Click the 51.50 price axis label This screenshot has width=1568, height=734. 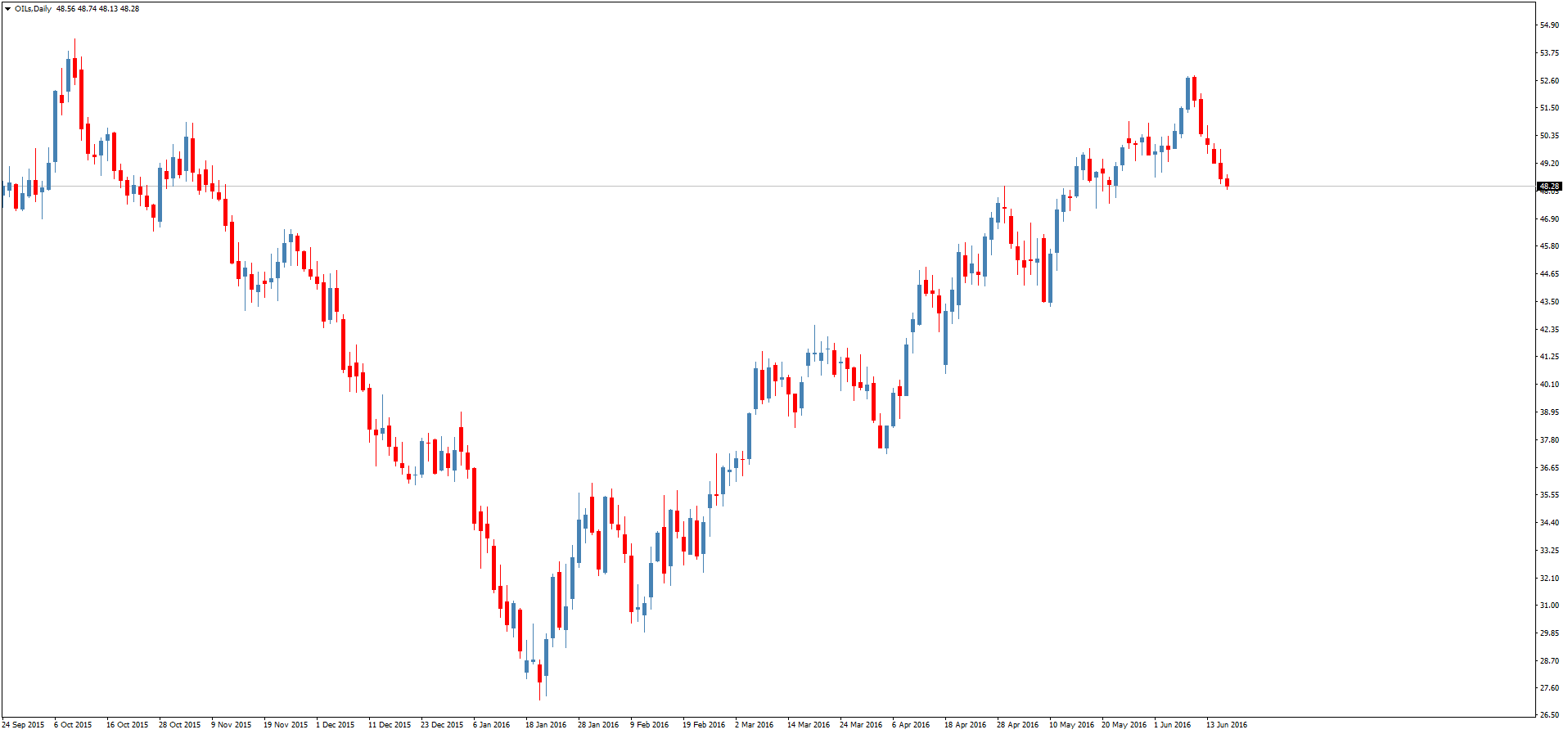tap(1549, 108)
